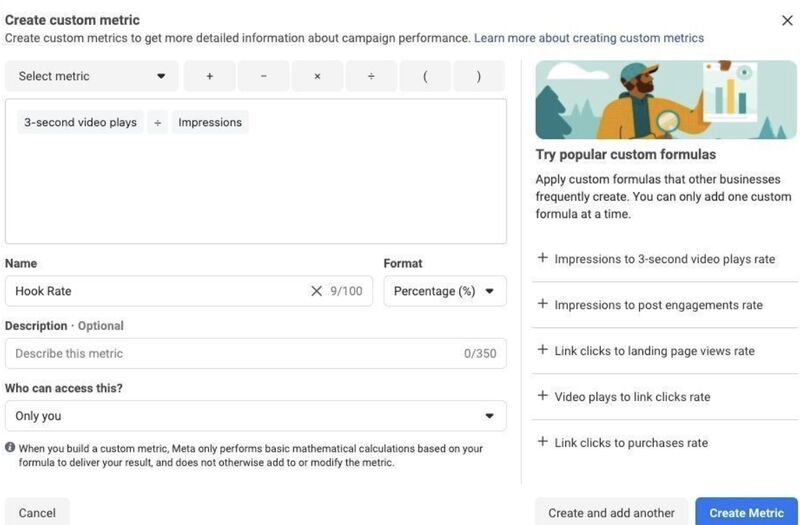Open the Select metric dropdown
Image resolution: width=800 pixels, height=525 pixels.
(x=92, y=76)
